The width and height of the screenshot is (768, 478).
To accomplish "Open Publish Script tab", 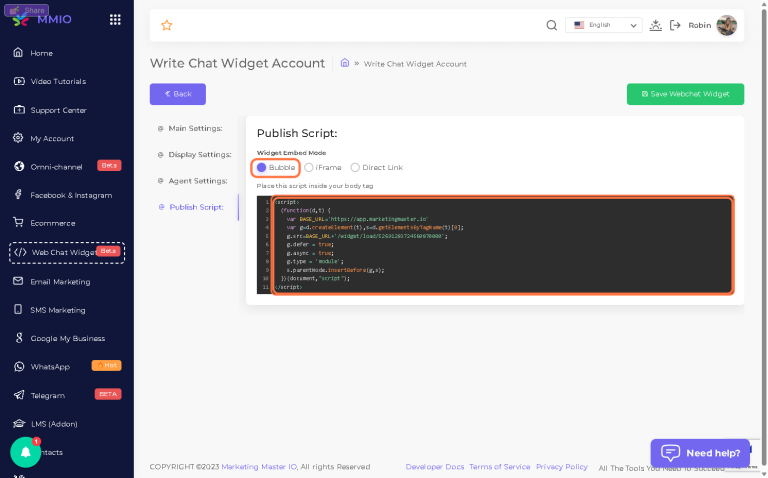I will 191,207.
